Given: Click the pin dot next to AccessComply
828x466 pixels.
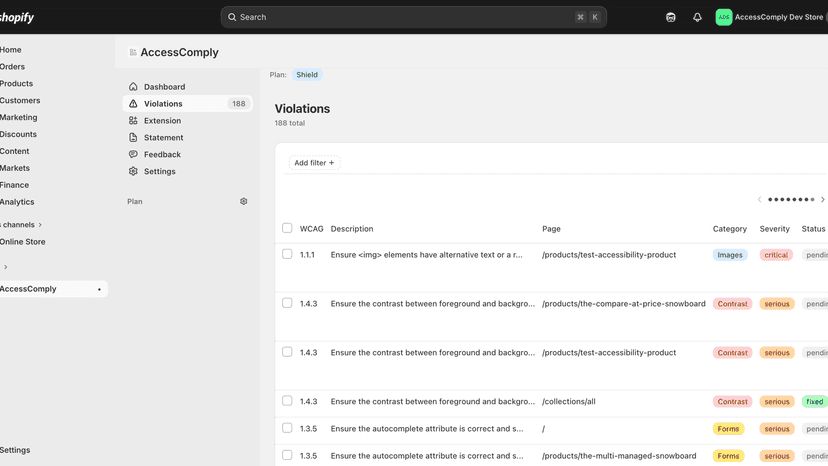Looking at the screenshot, I should click(99, 290).
